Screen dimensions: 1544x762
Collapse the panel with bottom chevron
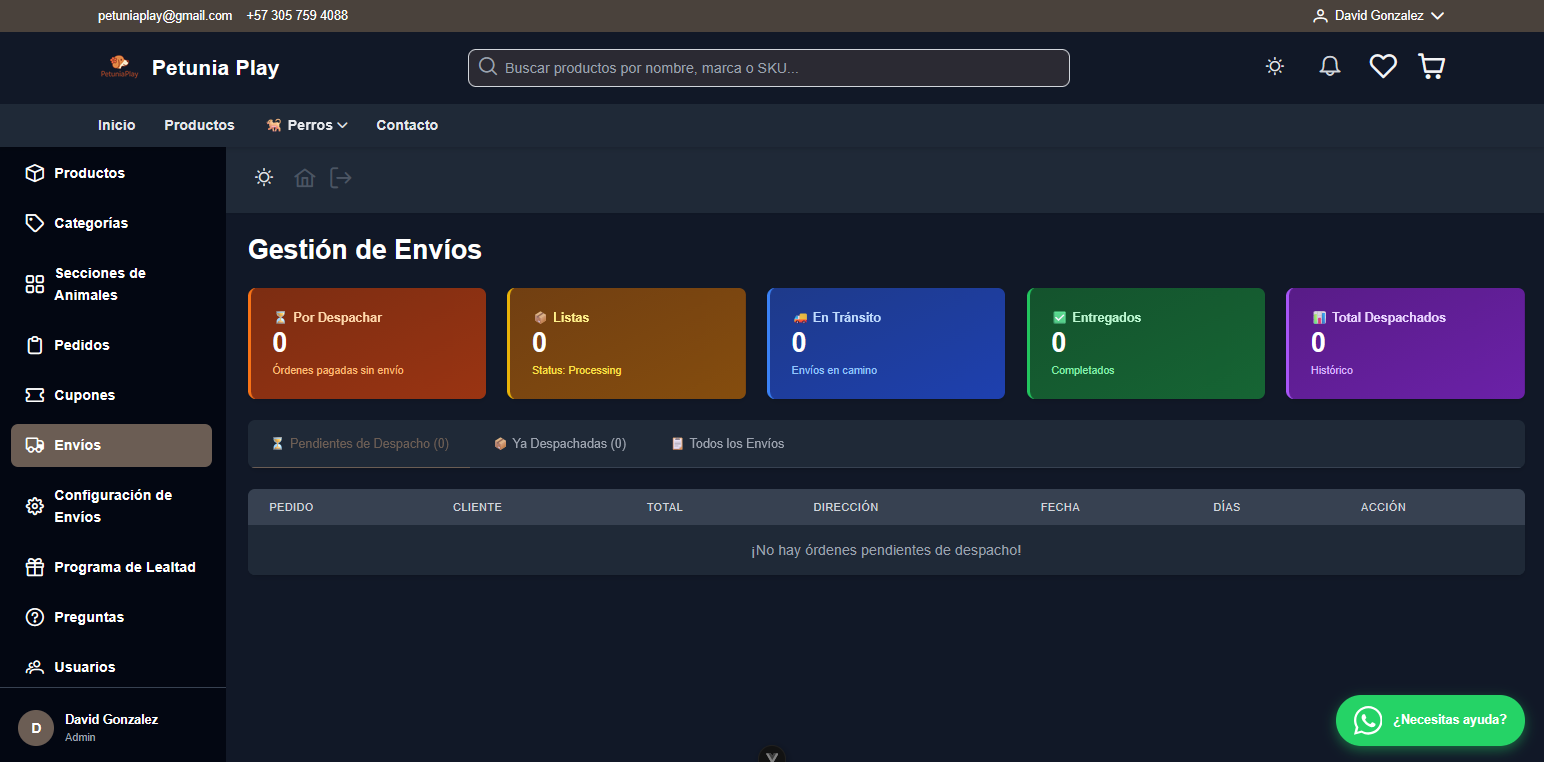(x=772, y=755)
